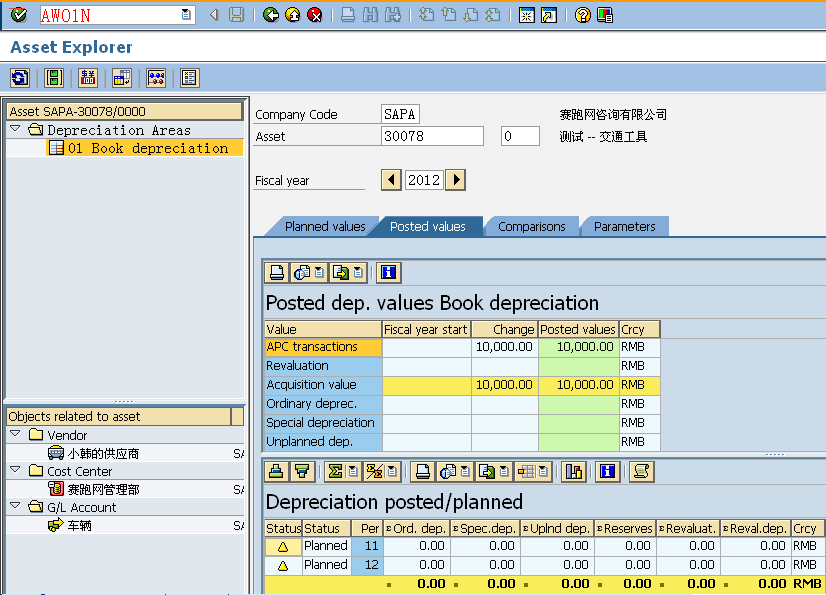The width and height of the screenshot is (826, 595).
Task: Click the list settings toolbar icon
Action: [190, 78]
